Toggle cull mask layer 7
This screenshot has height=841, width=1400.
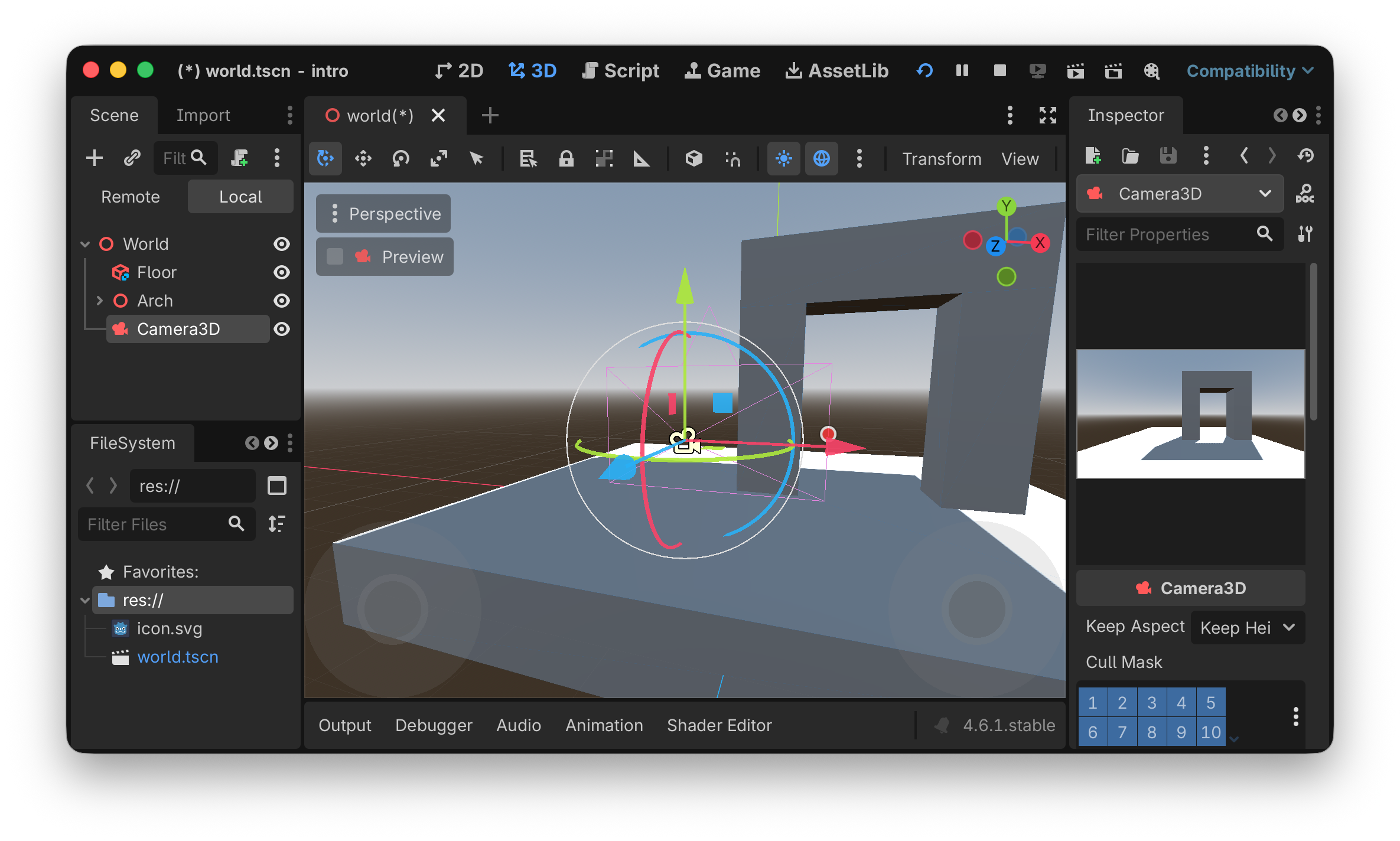click(1122, 732)
